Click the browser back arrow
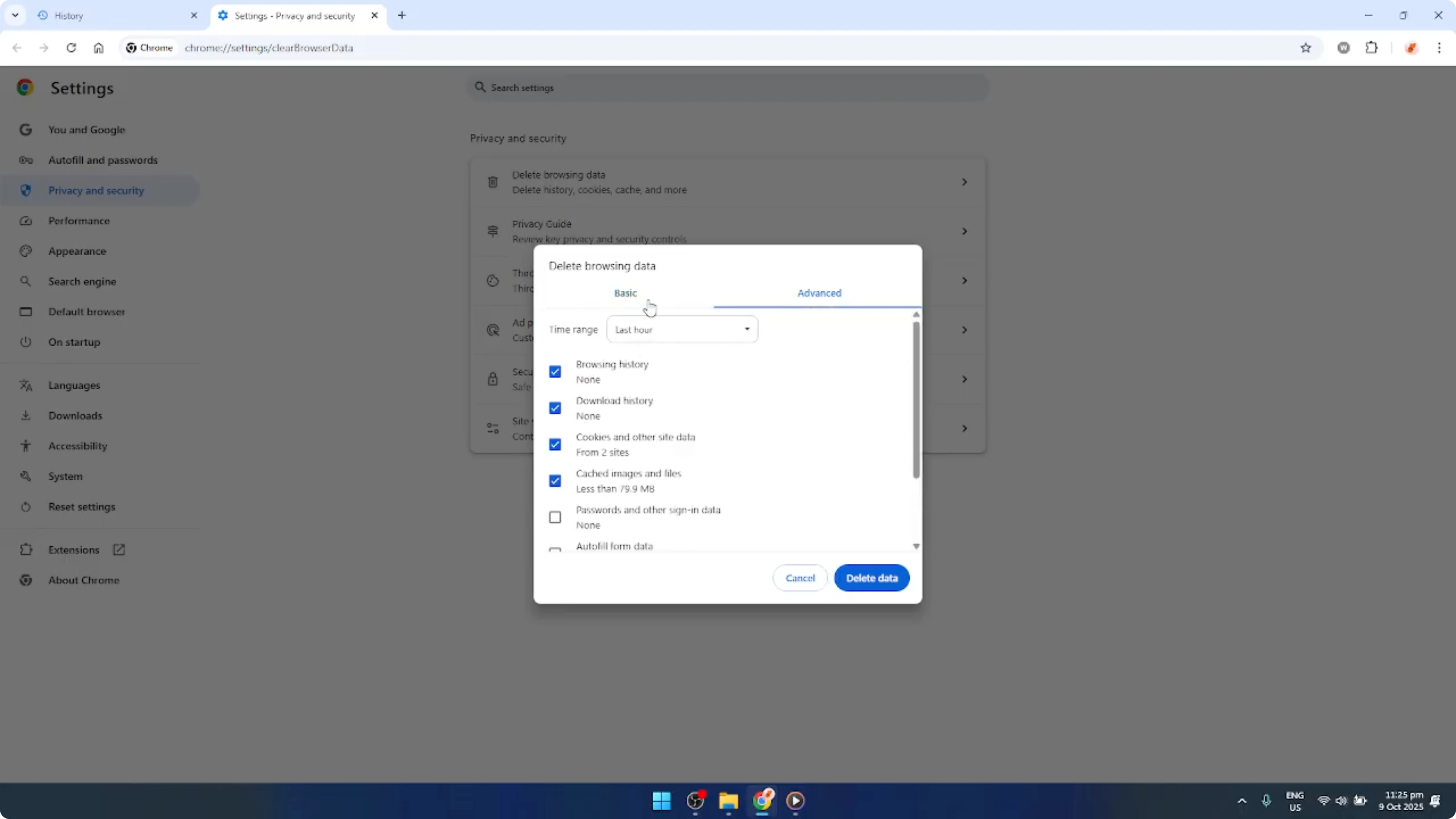Screen dimensions: 1456x819 (x=17, y=48)
